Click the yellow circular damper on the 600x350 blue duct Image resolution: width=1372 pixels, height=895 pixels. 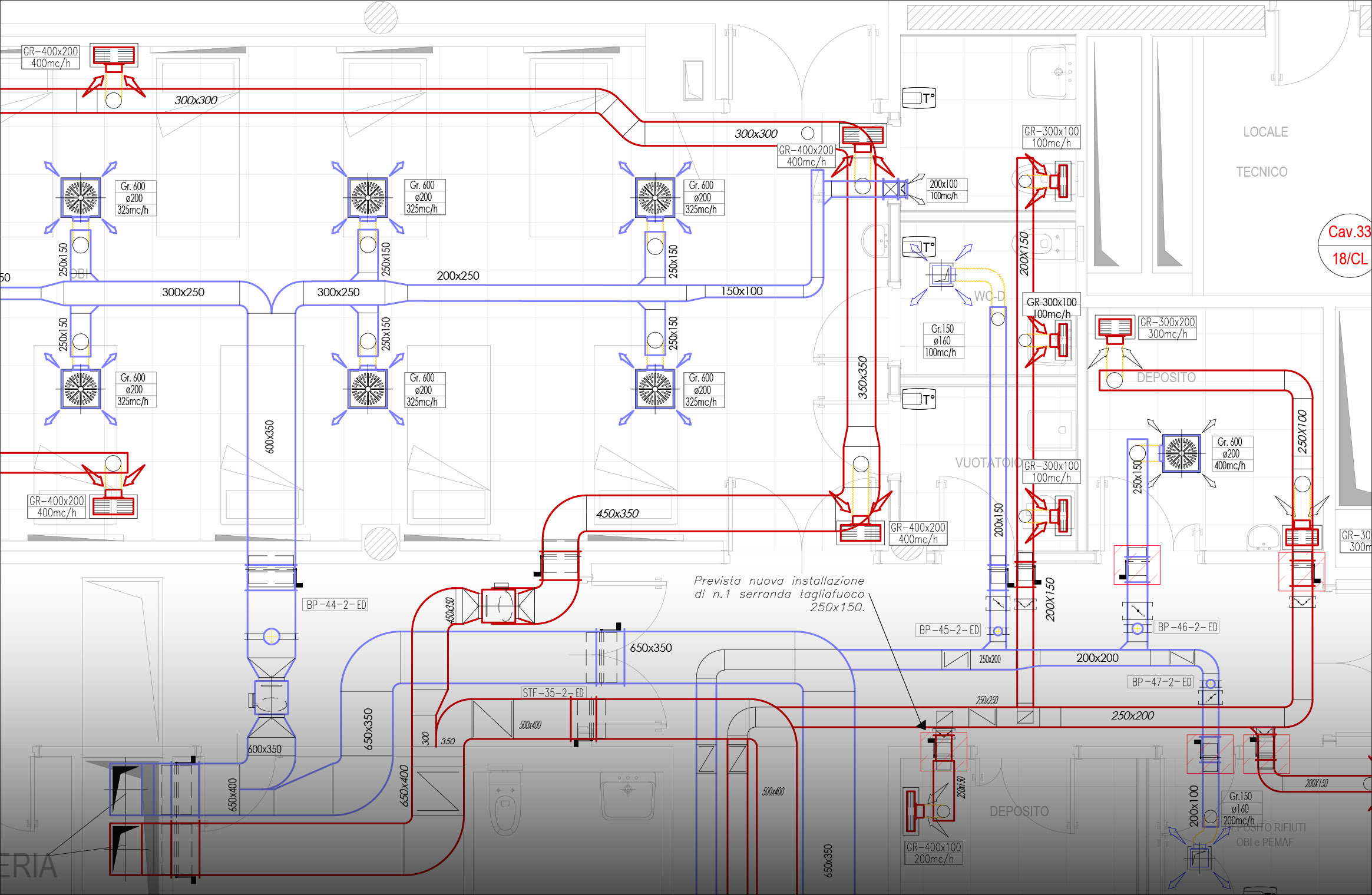tap(271, 636)
